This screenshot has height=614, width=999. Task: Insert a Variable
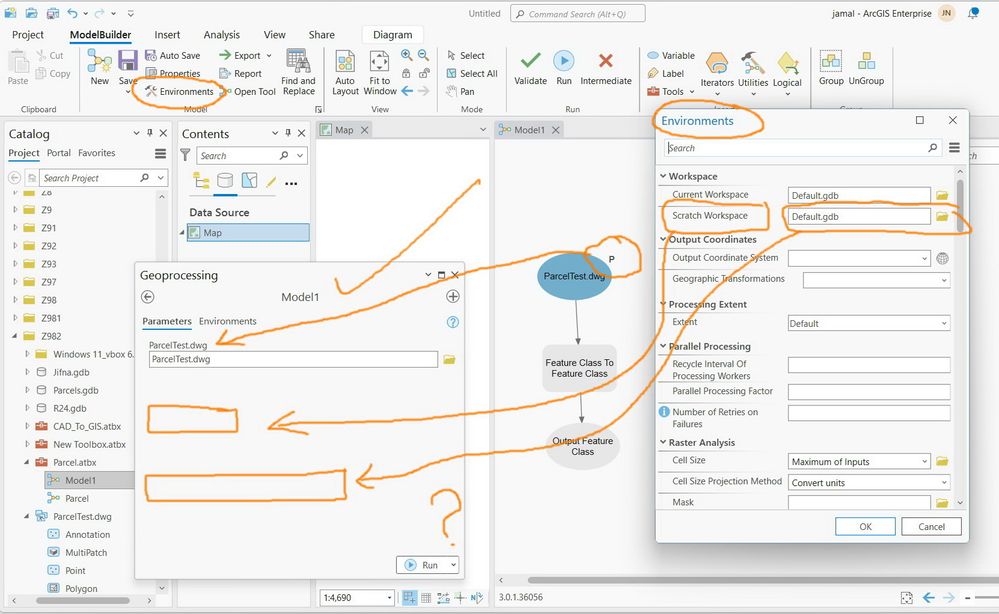coord(671,55)
